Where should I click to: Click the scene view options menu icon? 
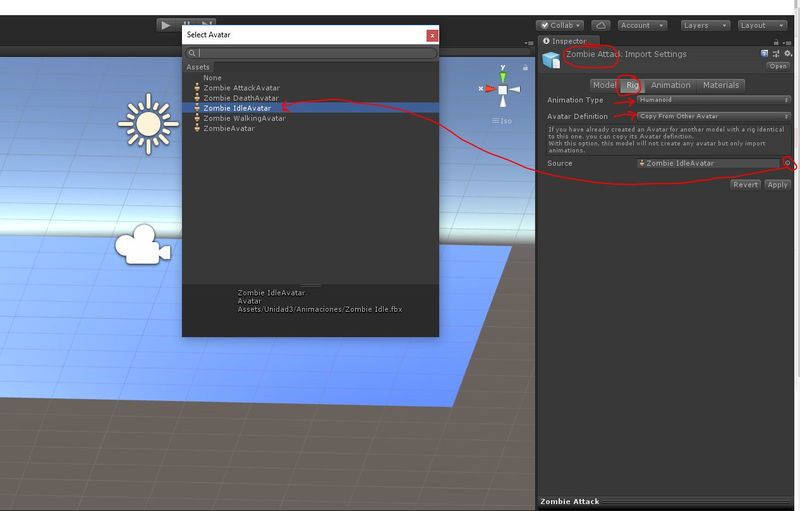point(529,43)
